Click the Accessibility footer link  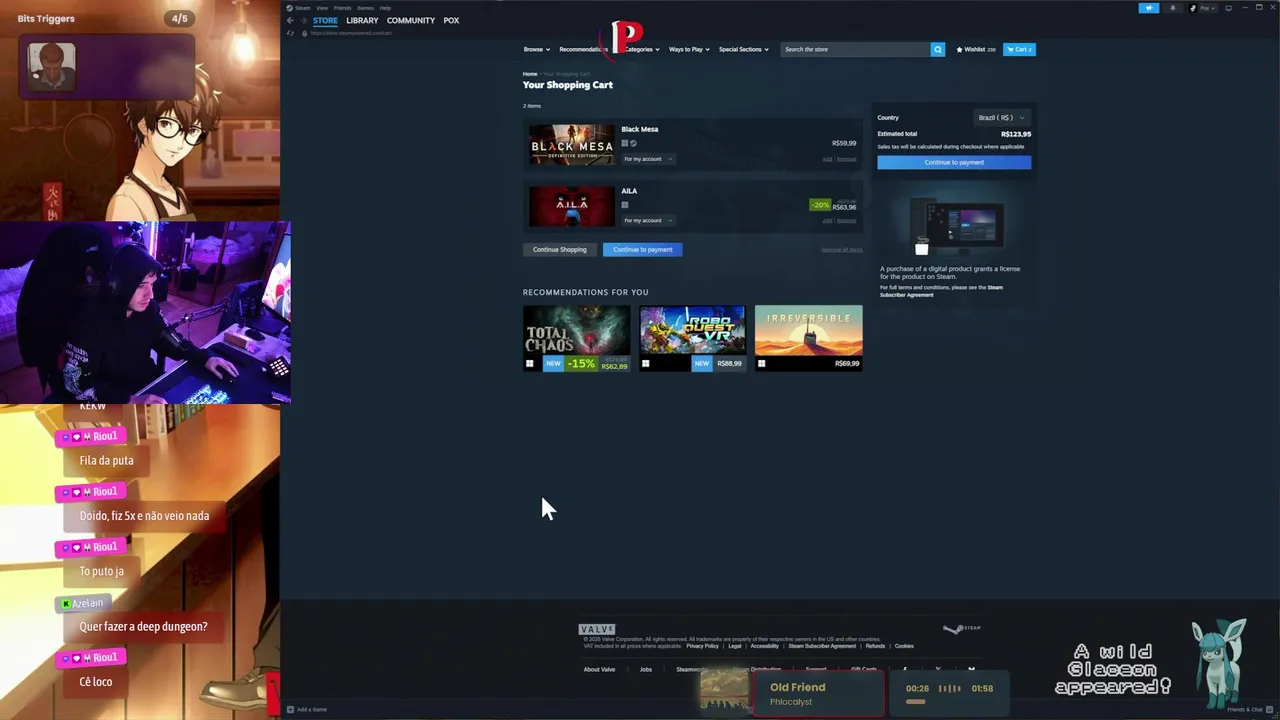[764, 646]
